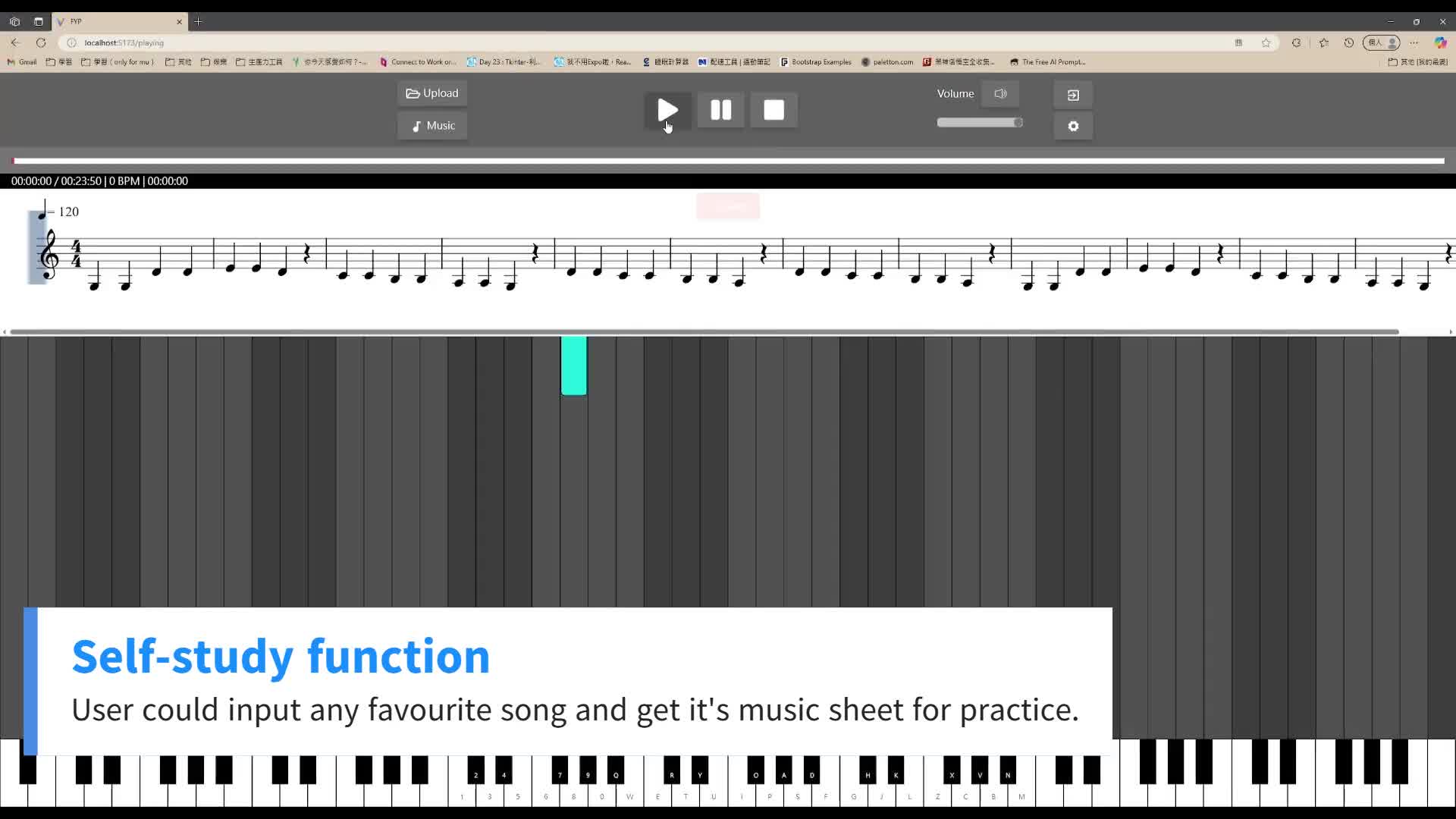The height and width of the screenshot is (819, 1456).
Task: Open the Copilot icon in Edge
Action: click(1440, 42)
